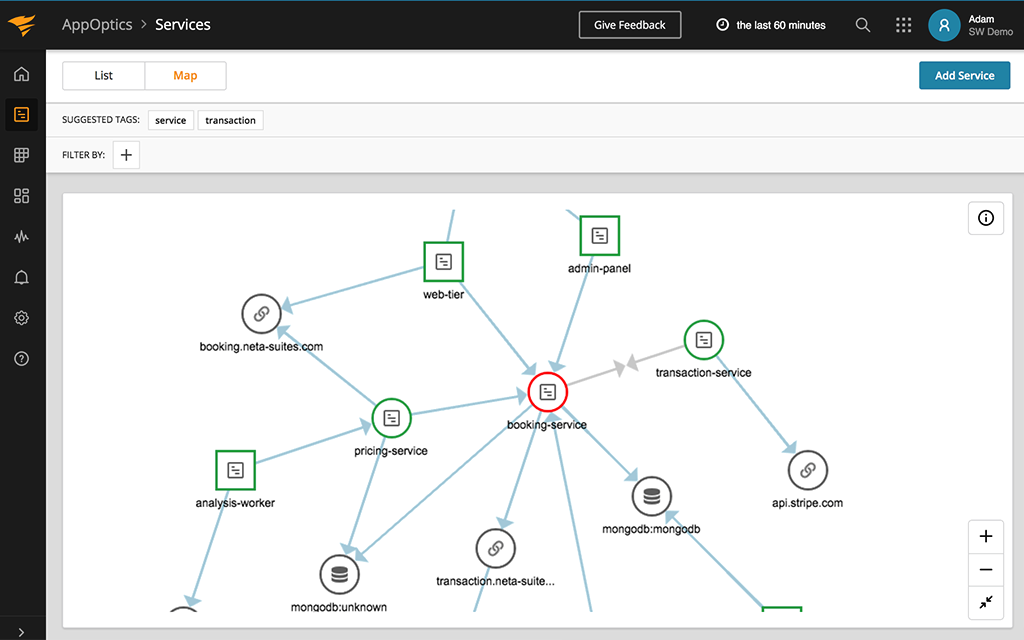
Task: Open the last 60 minutes time picker
Action: pos(771,25)
